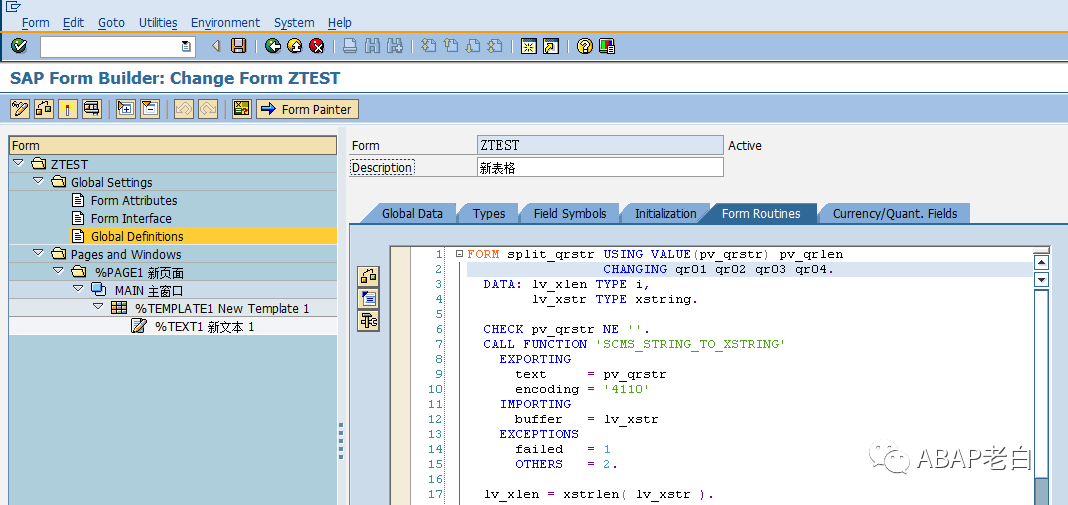
Task: Click the Check form hierarchy icon
Action: (44, 109)
